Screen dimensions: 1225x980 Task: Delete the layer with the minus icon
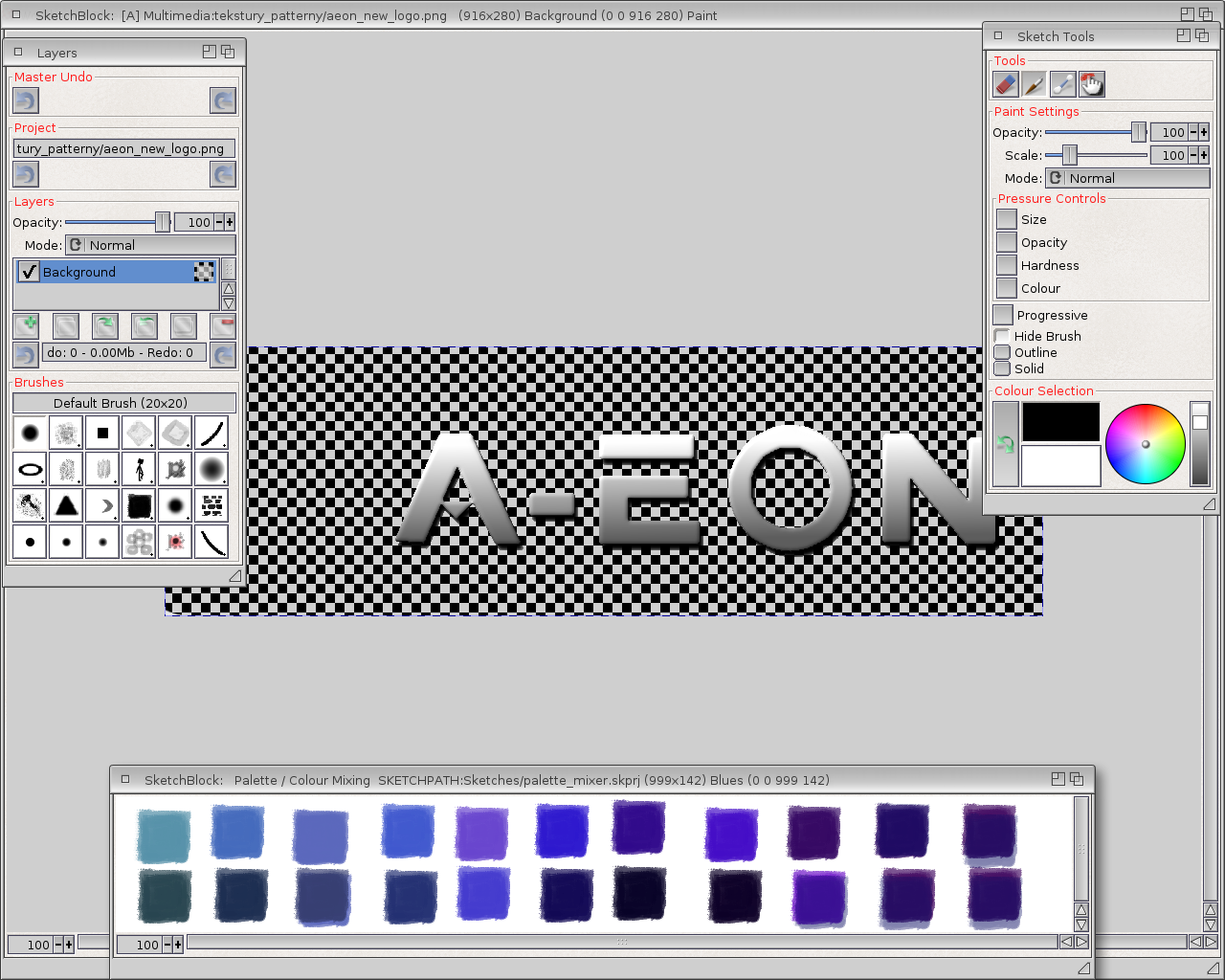click(223, 325)
